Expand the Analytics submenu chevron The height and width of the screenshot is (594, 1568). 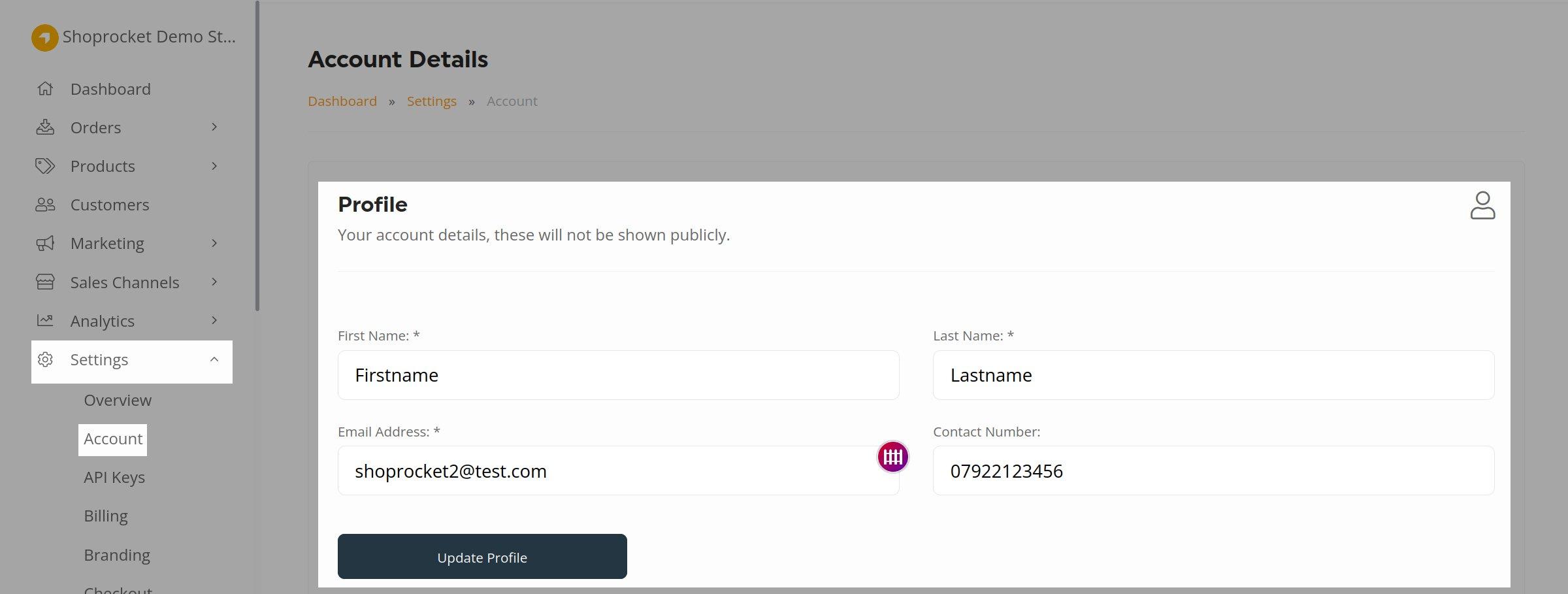point(214,320)
